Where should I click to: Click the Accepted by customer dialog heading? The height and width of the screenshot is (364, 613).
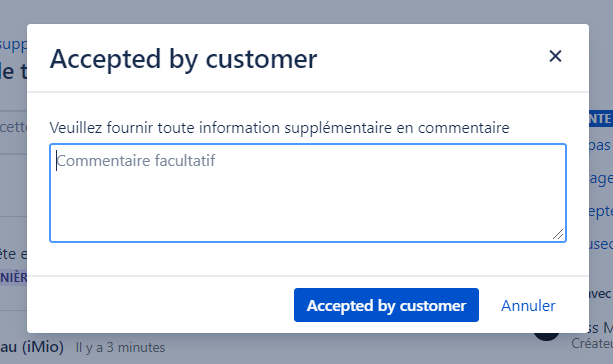pyautogui.click(x=183, y=59)
